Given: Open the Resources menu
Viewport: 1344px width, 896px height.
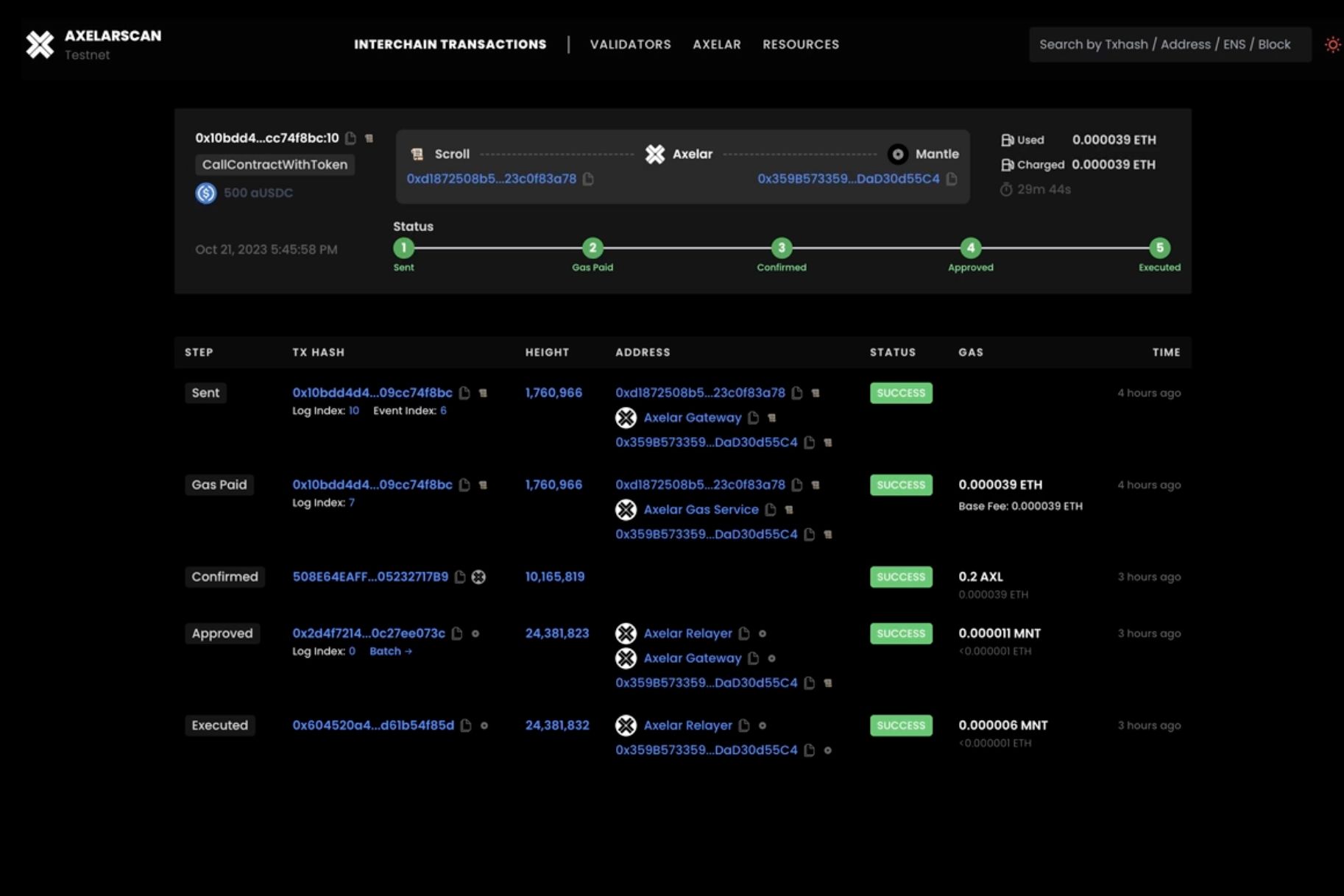Looking at the screenshot, I should 801,45.
